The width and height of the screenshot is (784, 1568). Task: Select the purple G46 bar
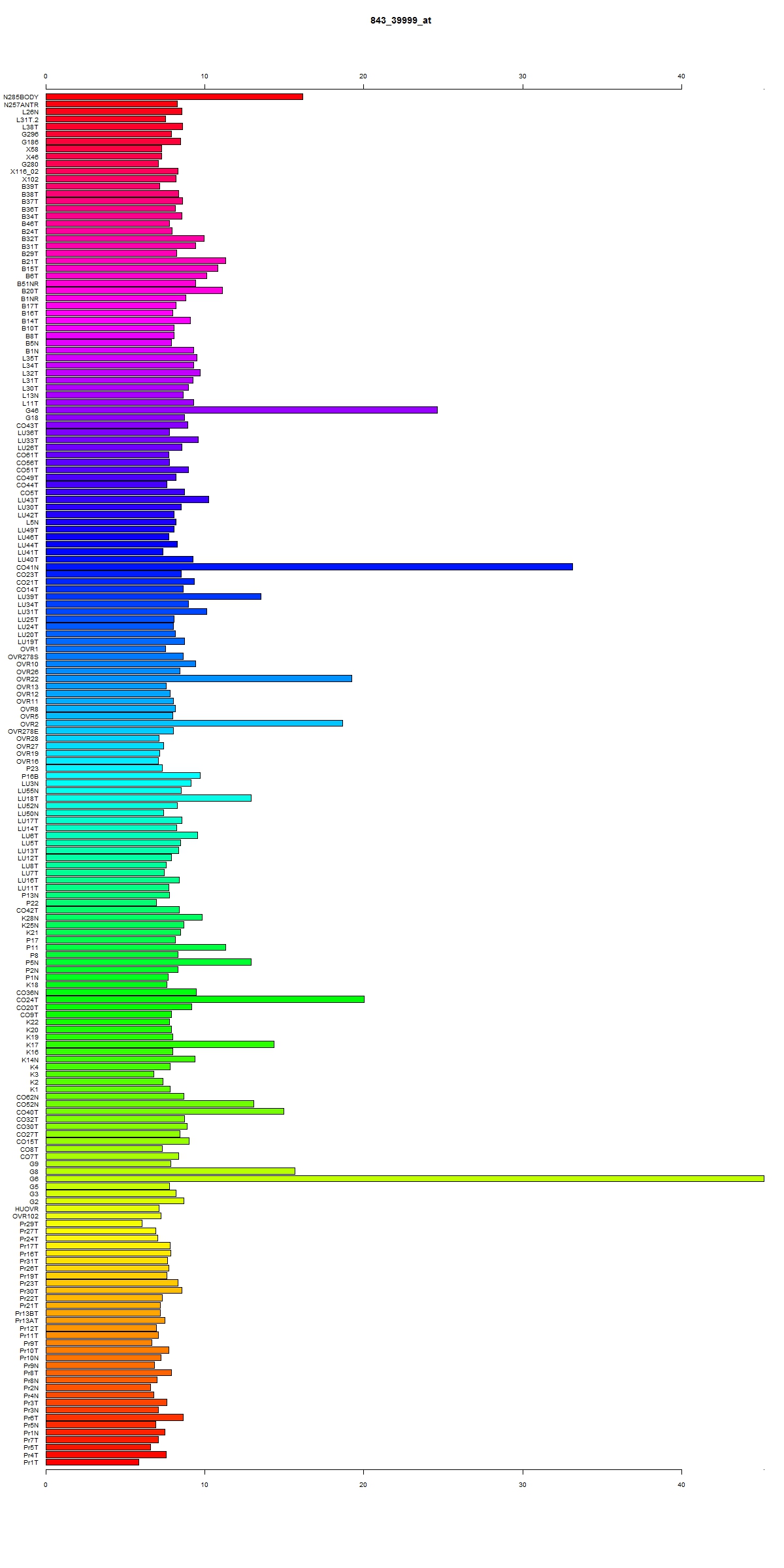click(x=241, y=410)
